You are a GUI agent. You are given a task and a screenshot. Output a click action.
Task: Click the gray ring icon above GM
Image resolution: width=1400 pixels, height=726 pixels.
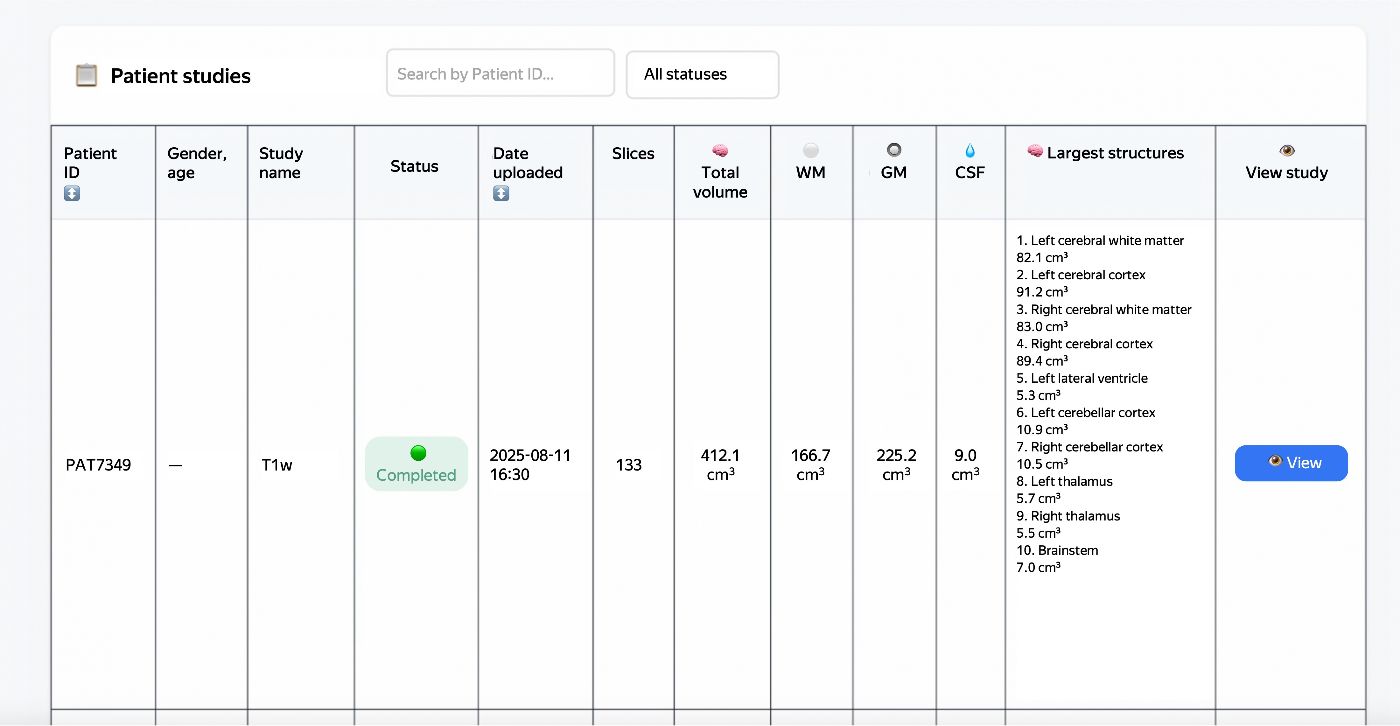click(894, 150)
